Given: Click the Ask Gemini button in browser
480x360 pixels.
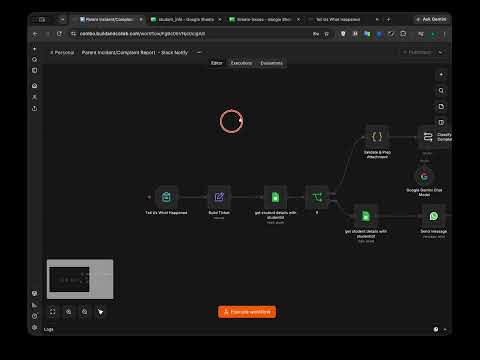Looking at the screenshot, I should click(x=431, y=20).
